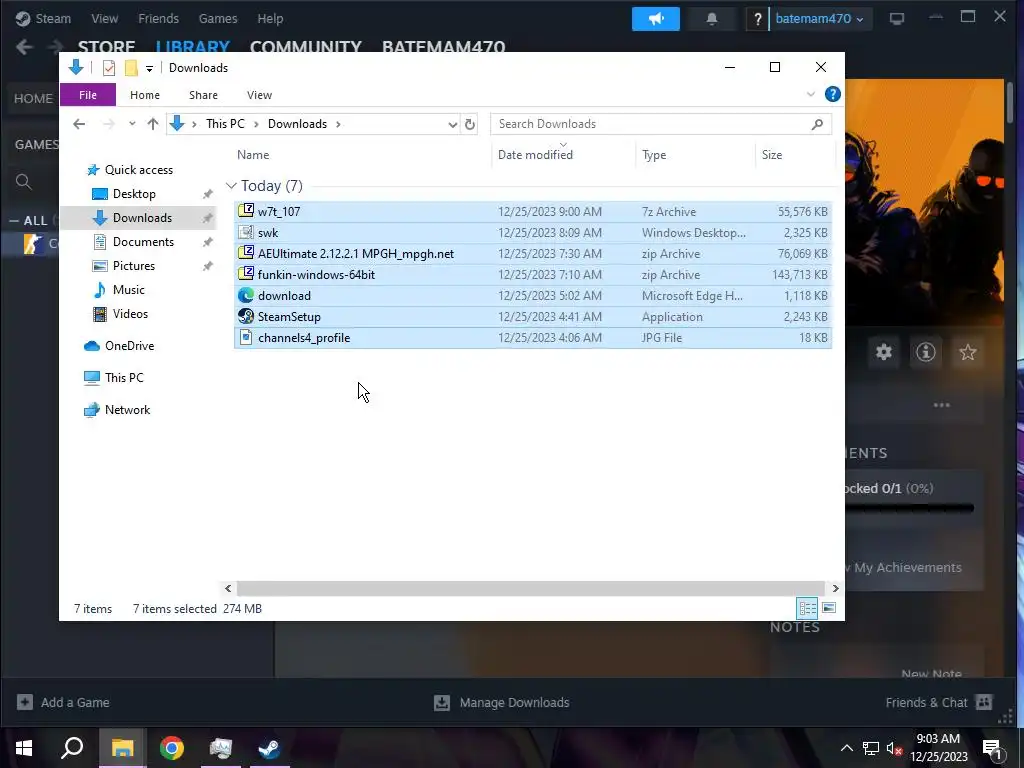Open the Windows action center notifications
This screenshot has width=1024, height=768.
(x=993, y=748)
